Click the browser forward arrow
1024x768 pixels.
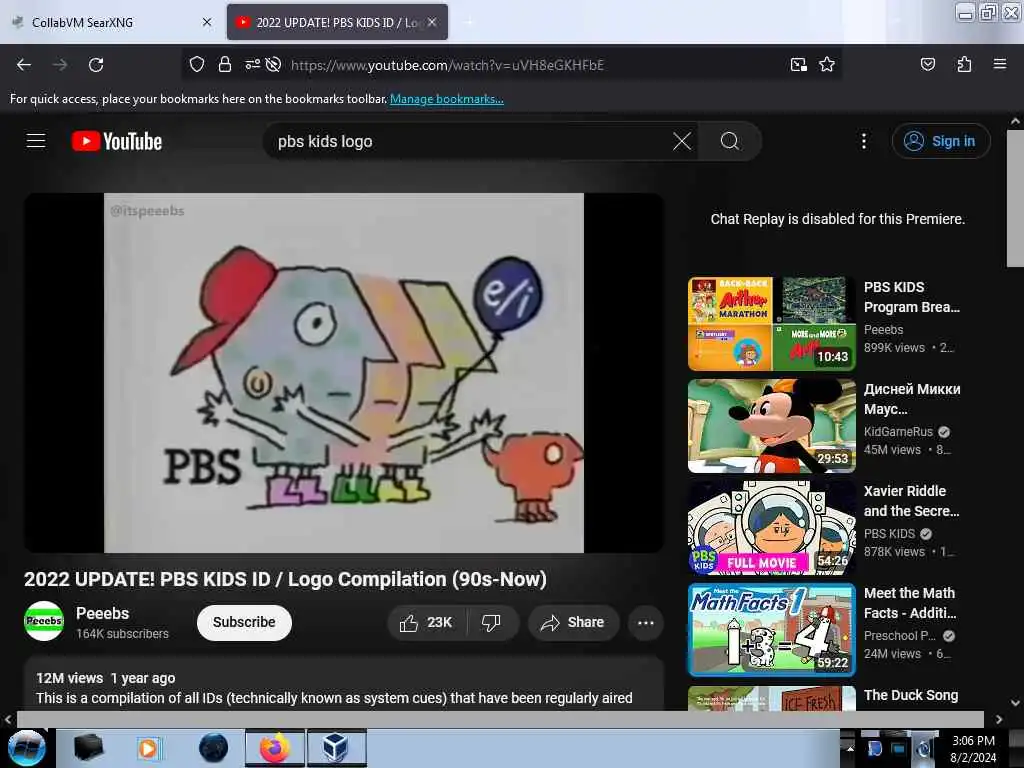[x=60, y=65]
